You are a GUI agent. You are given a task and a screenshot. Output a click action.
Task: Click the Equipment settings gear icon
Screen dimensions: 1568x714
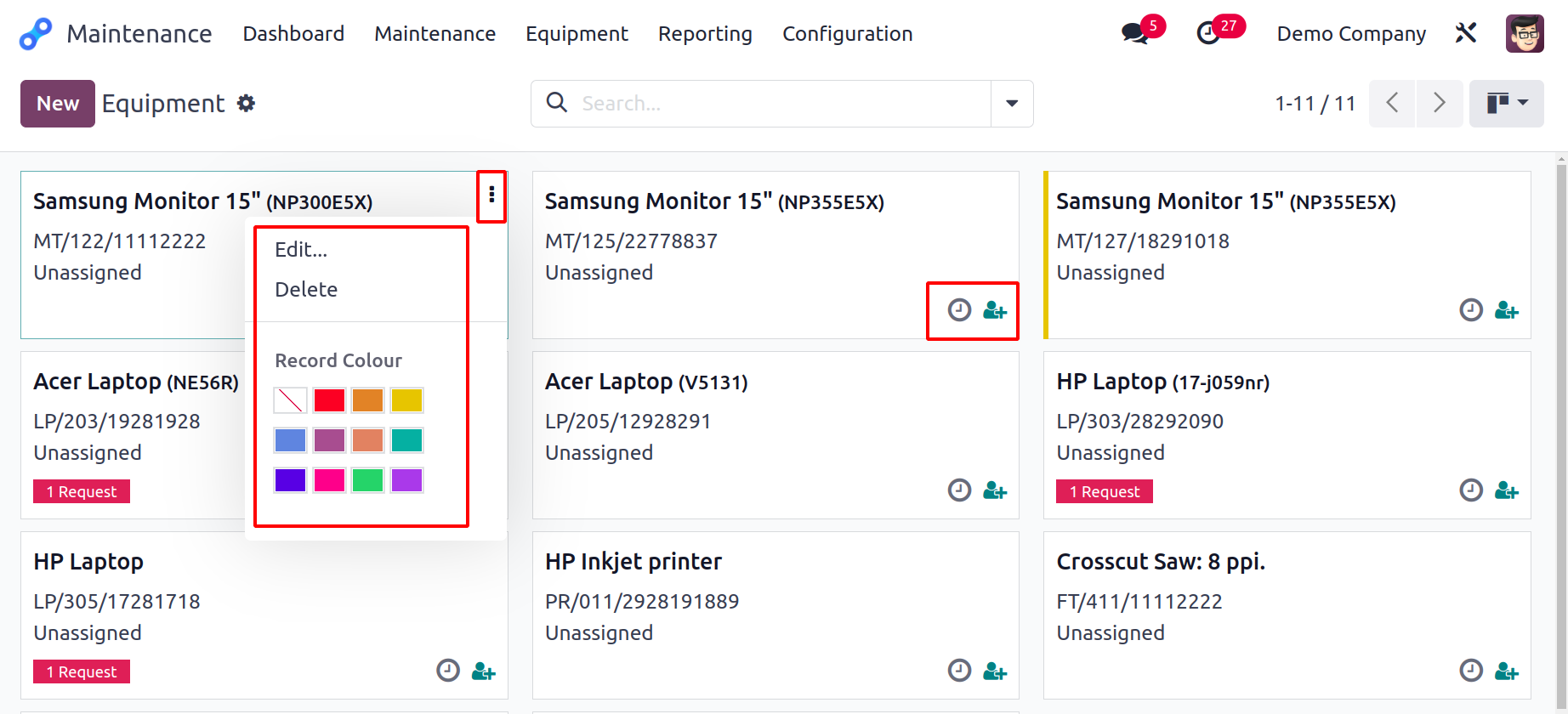pos(246,104)
